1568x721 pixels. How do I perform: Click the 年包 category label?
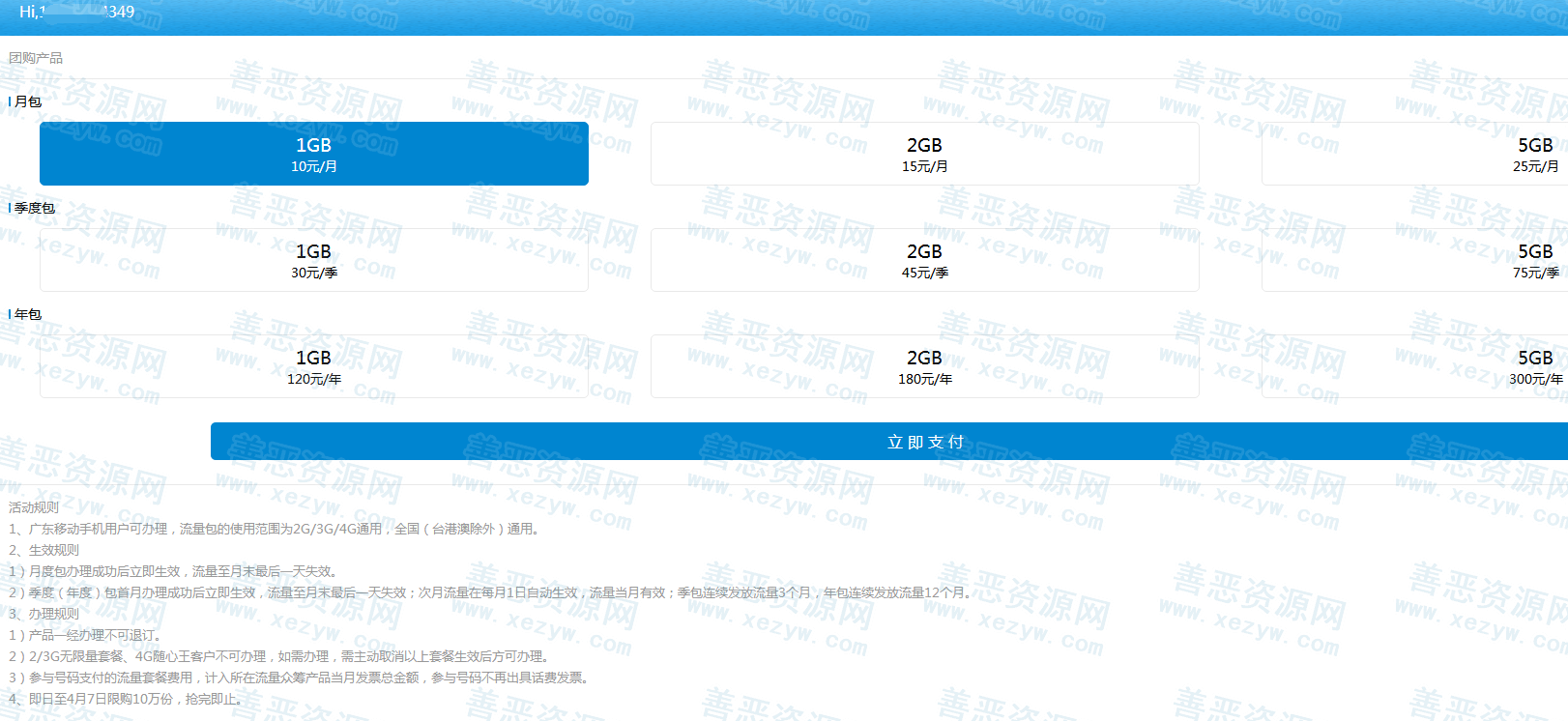pyautogui.click(x=27, y=314)
